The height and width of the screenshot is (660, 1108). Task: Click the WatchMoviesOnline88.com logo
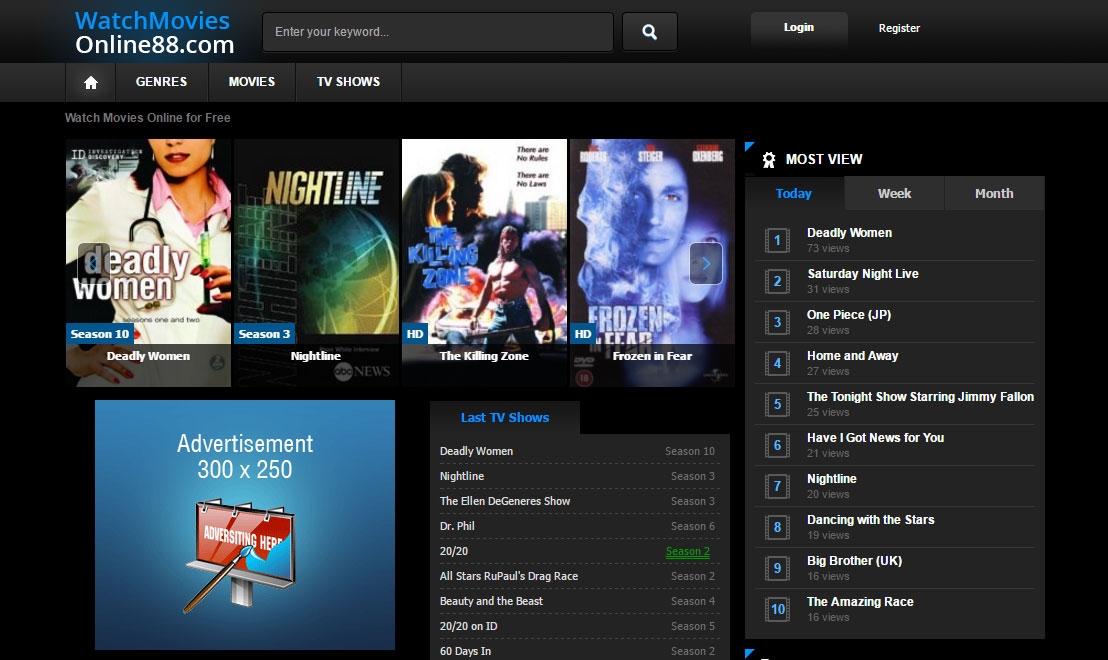(154, 33)
